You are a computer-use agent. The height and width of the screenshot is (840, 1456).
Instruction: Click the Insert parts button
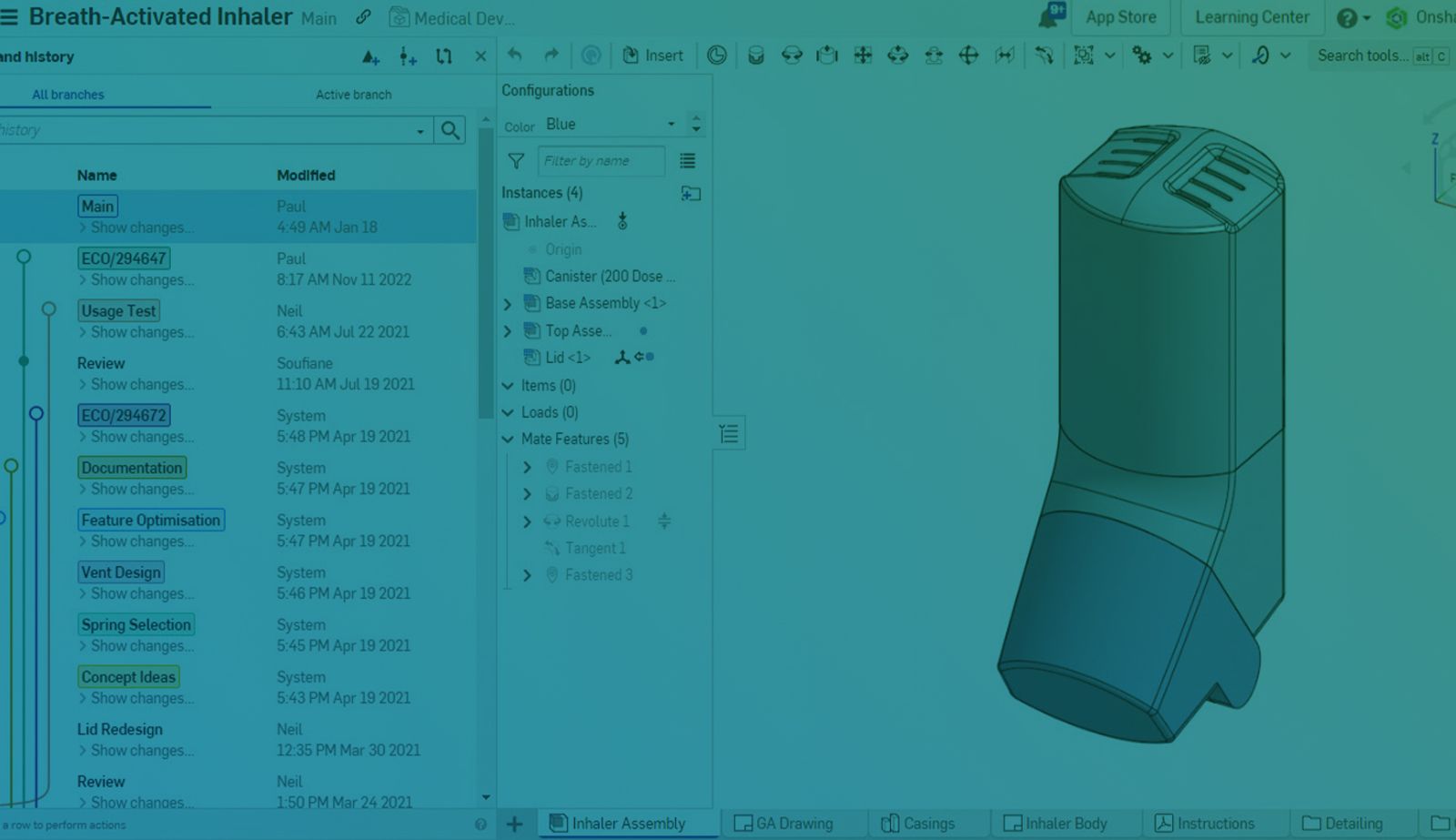[x=652, y=56]
